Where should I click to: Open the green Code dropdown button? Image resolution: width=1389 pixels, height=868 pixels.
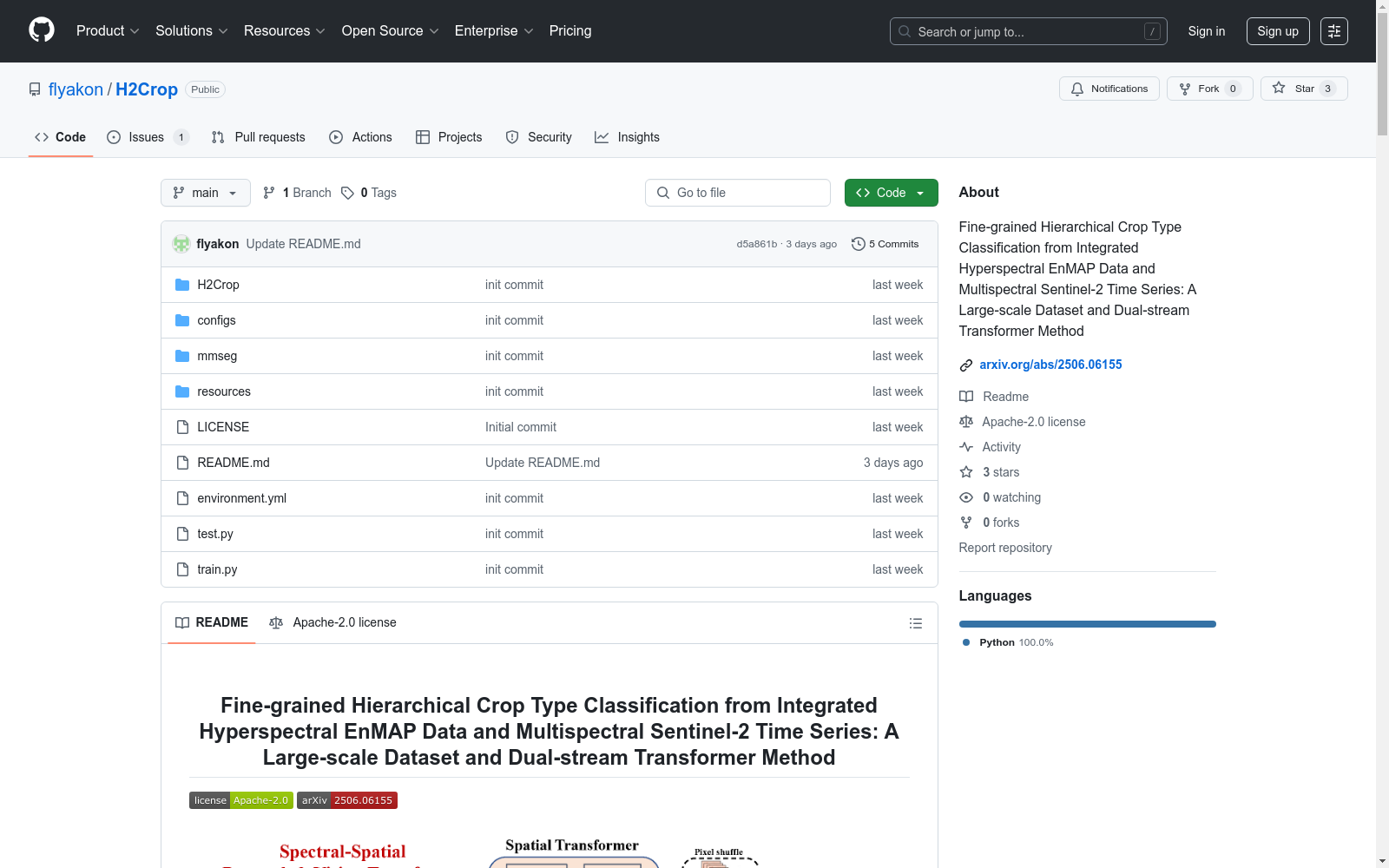click(892, 193)
